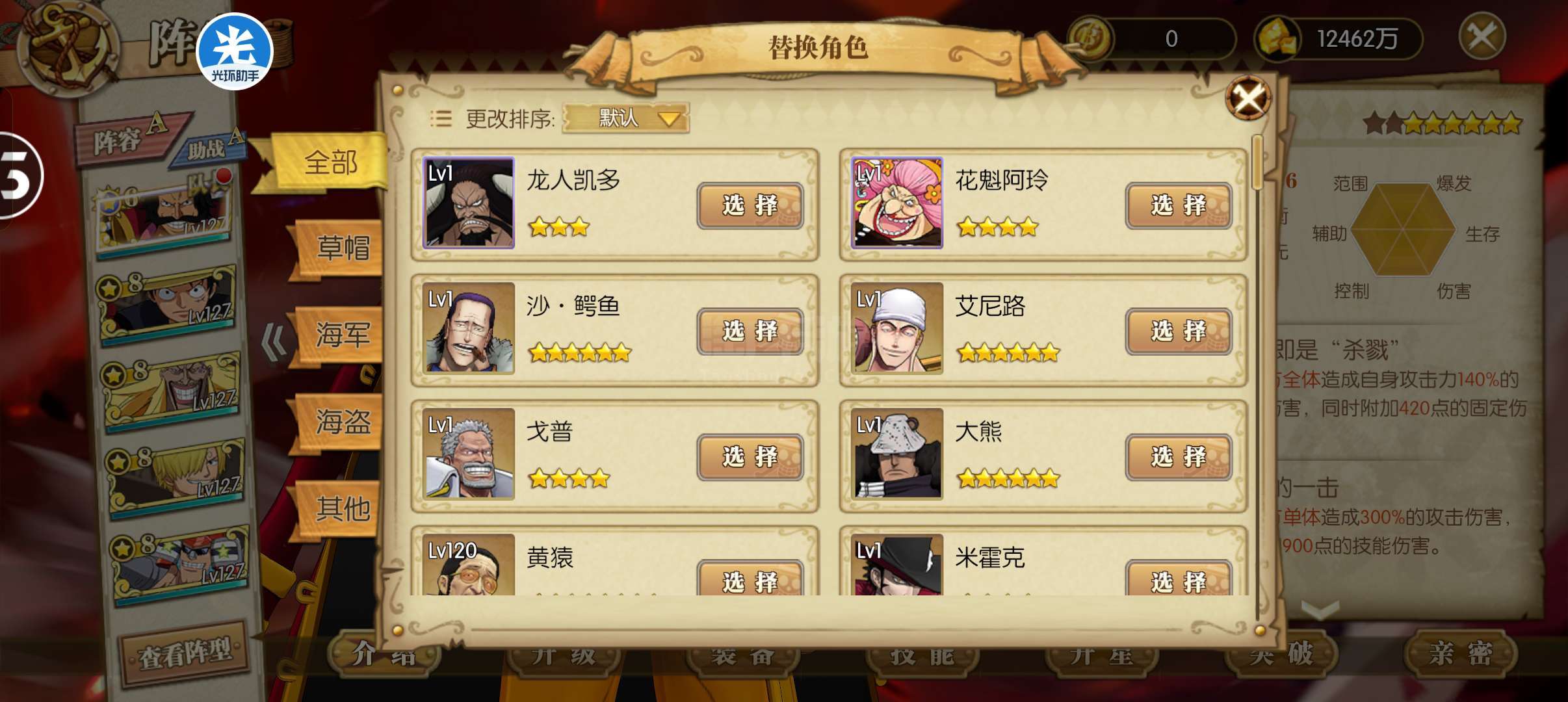Select the Luffy Lv127 lineup slot
Image resolution: width=1568 pixels, height=702 pixels.
click(166, 303)
